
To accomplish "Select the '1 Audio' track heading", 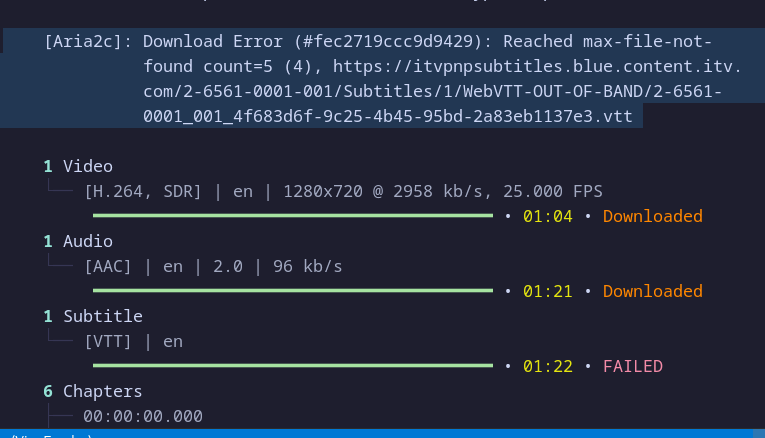I will tap(78, 241).
